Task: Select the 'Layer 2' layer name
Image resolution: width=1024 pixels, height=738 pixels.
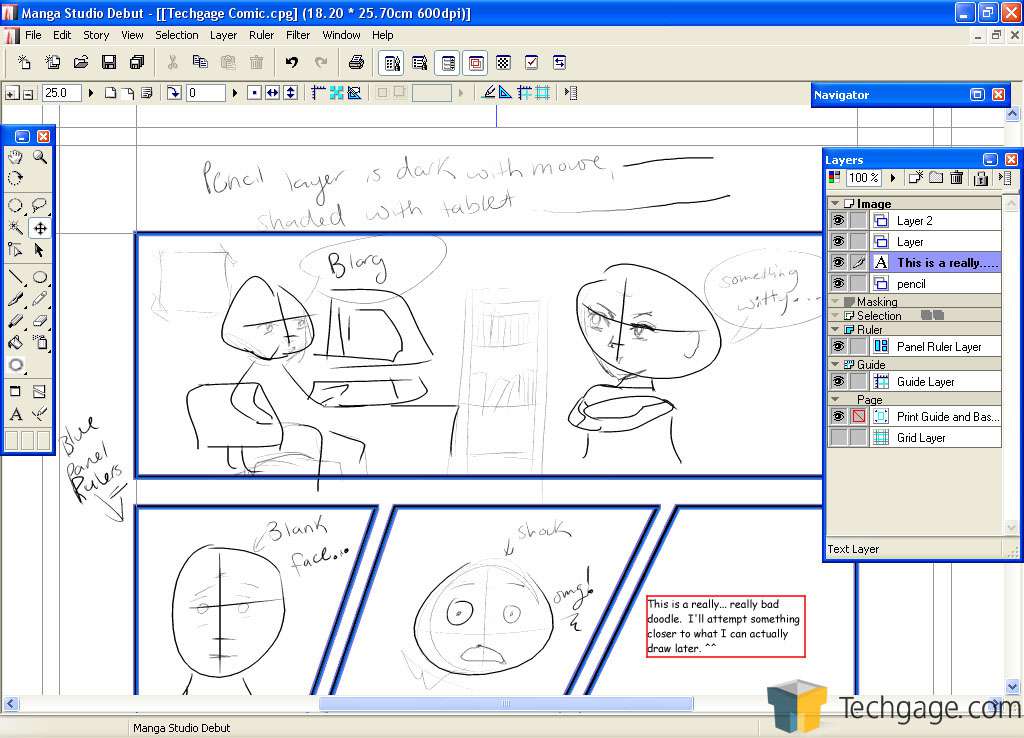Action: pos(914,221)
